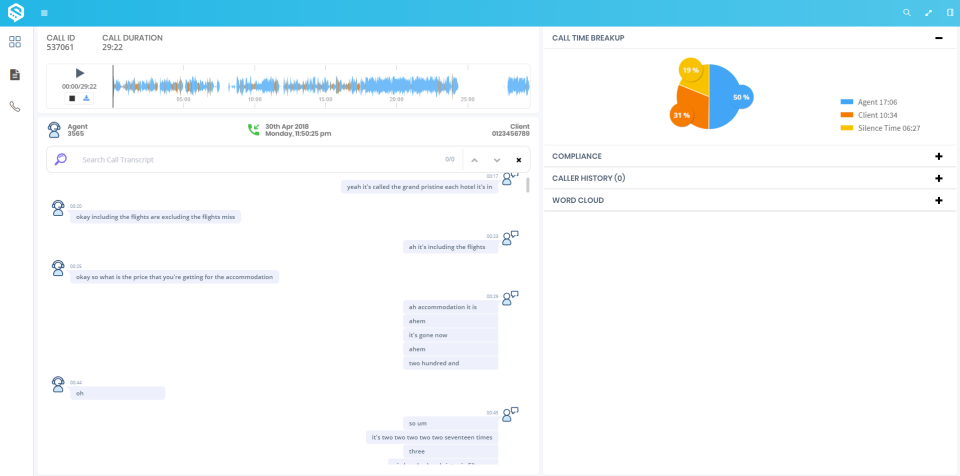This screenshot has height=476, width=960.
Task: Click the client number 0123456789
Action: pos(511,133)
